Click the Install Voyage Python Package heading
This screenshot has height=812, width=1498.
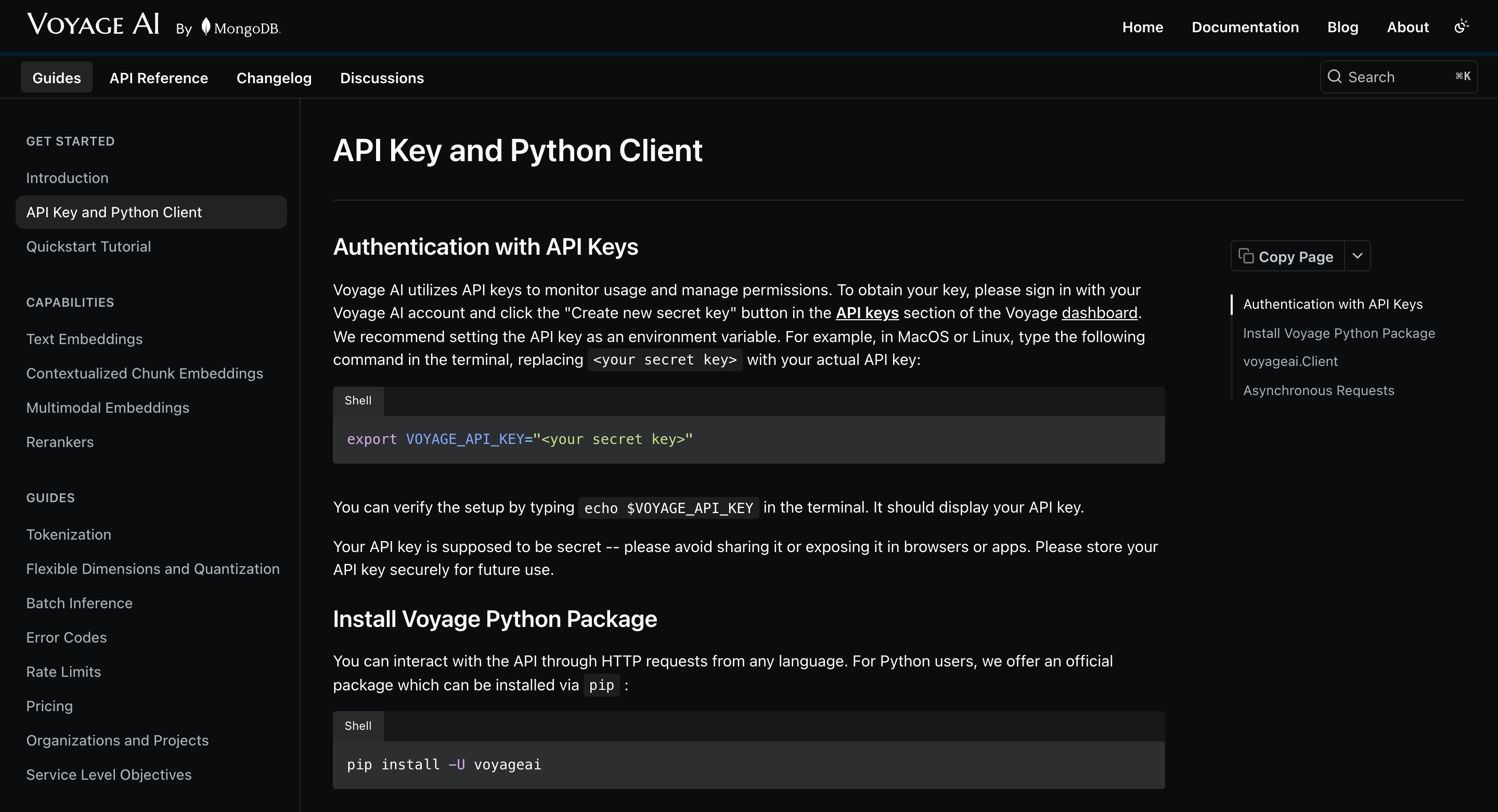tap(495, 619)
